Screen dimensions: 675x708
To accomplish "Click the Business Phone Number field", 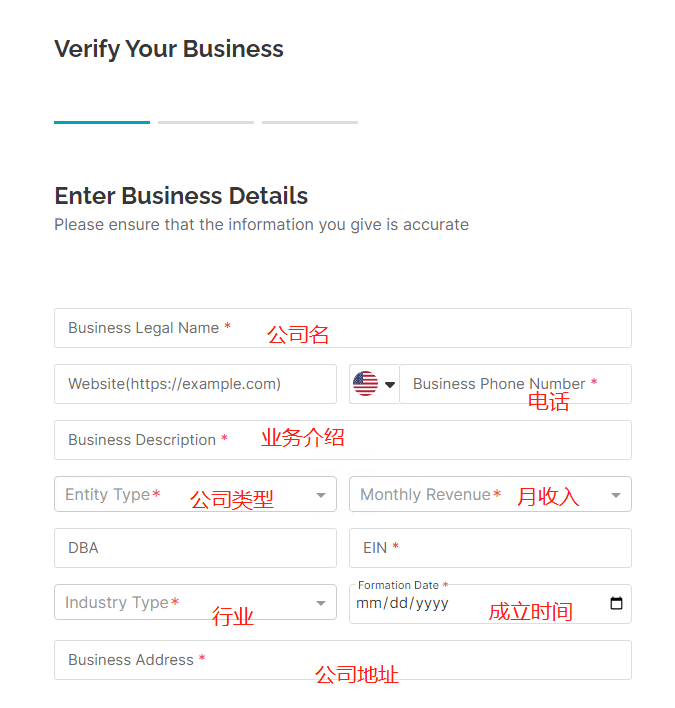I will (x=515, y=384).
